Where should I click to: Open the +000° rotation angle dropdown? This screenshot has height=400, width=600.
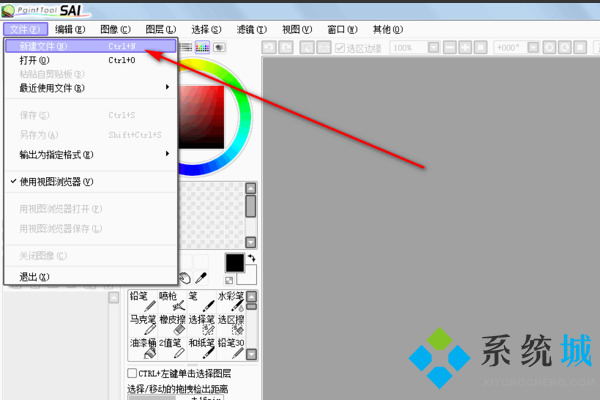(x=533, y=47)
